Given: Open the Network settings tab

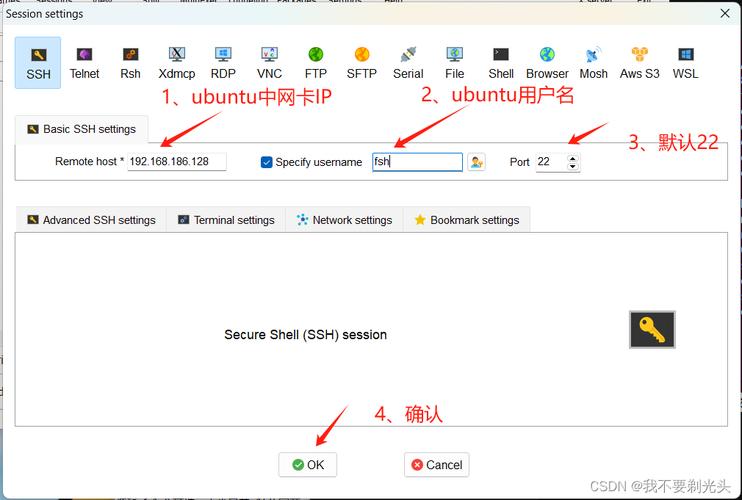Looking at the screenshot, I should coord(344,220).
